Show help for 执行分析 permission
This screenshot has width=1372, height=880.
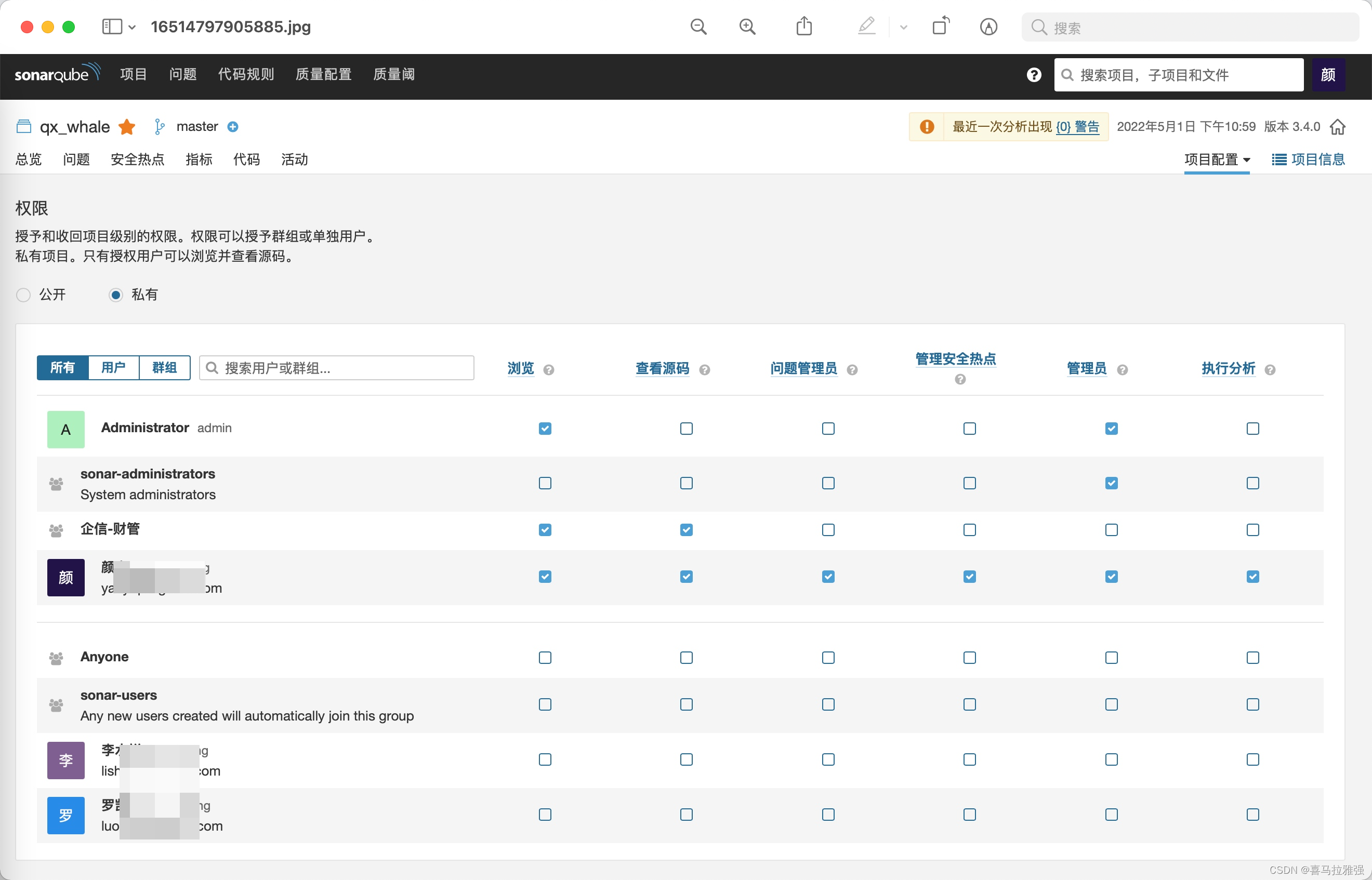tap(1270, 370)
